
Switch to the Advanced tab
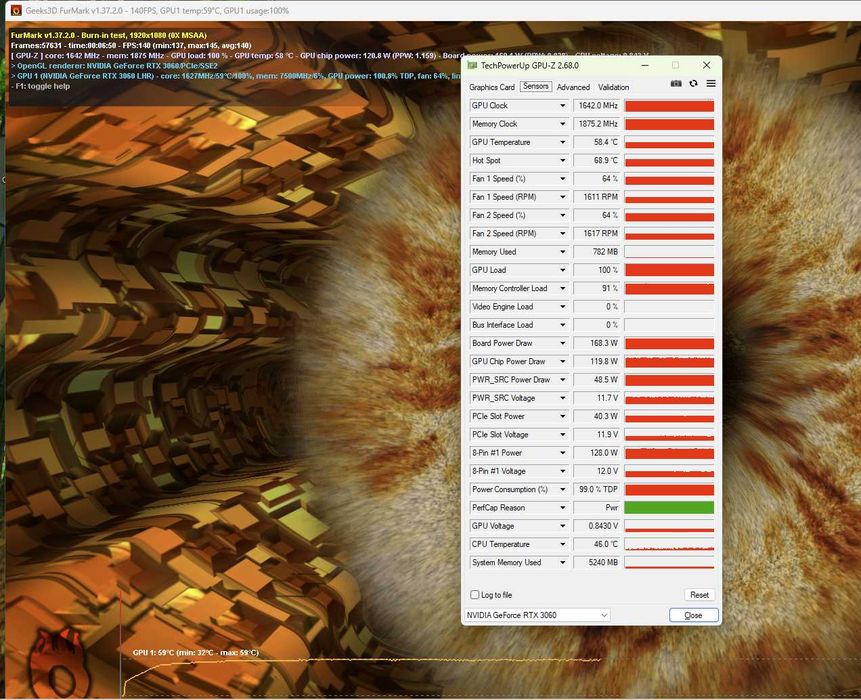click(573, 87)
